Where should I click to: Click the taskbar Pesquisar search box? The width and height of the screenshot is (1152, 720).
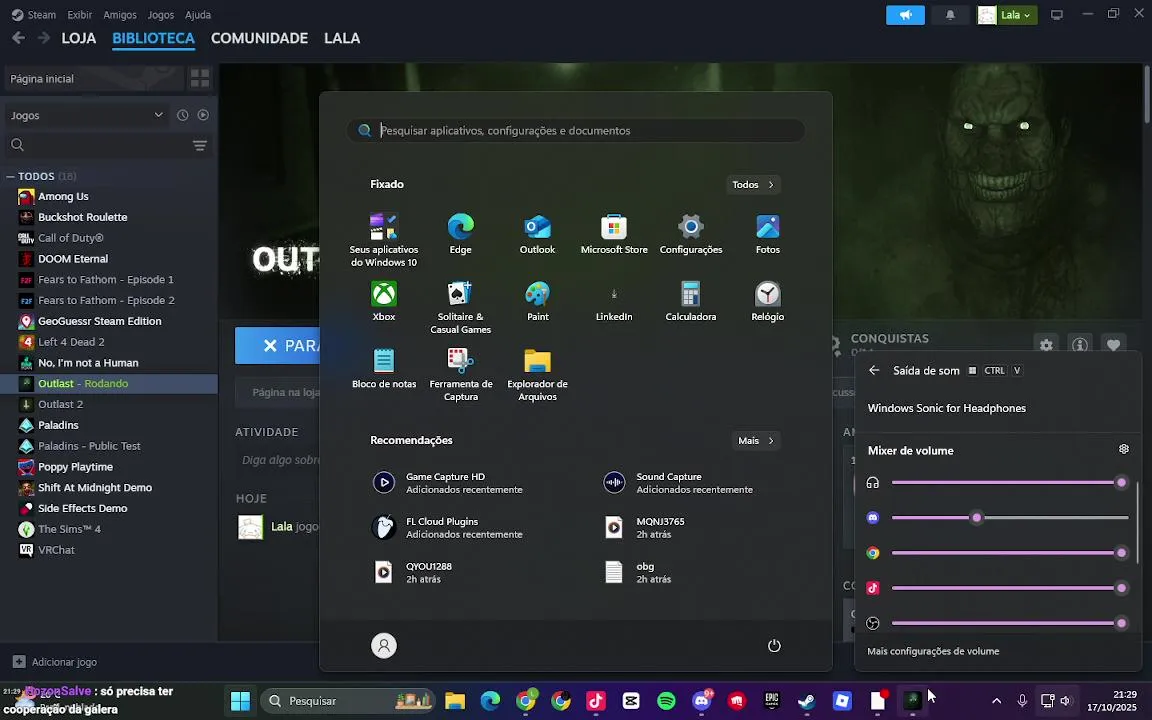coord(348,701)
